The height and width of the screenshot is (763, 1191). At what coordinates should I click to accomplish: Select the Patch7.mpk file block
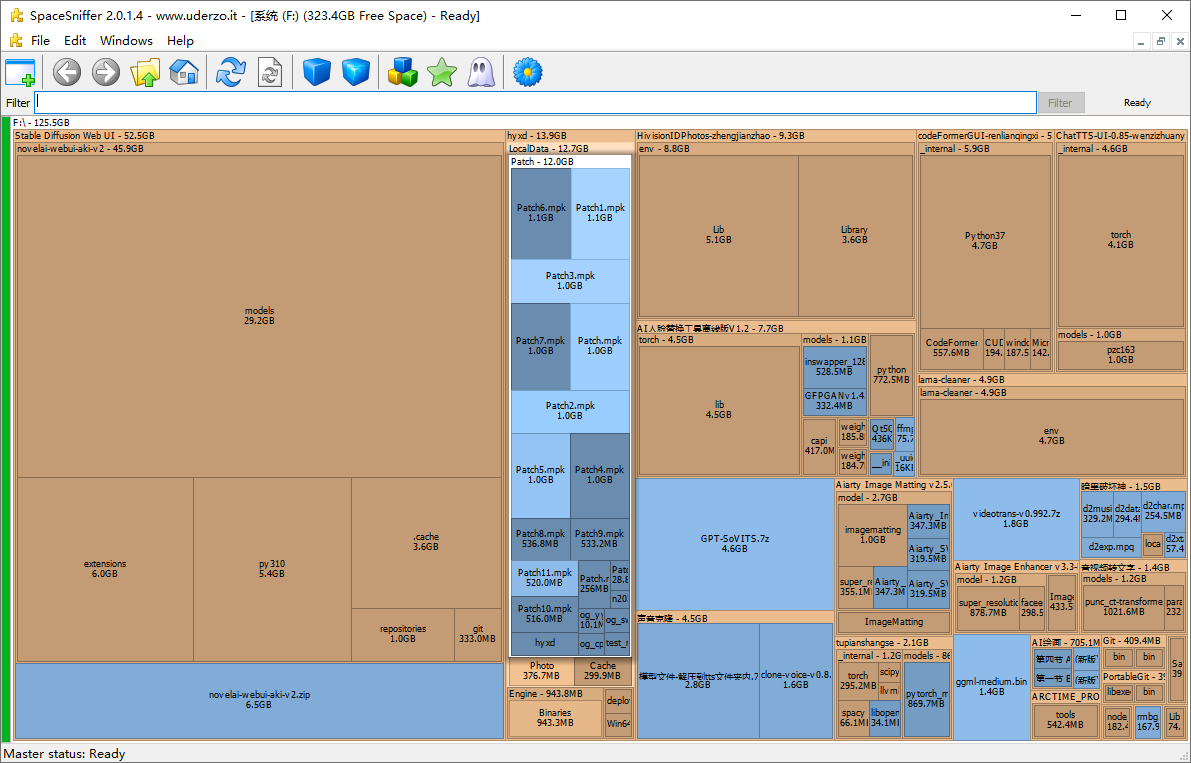click(x=541, y=346)
